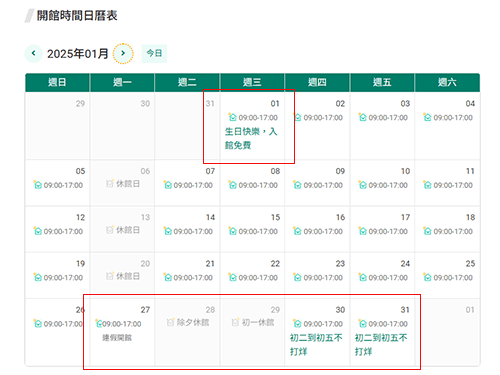
Task: Click the 休館日 label on day 20
Action: (x=128, y=277)
